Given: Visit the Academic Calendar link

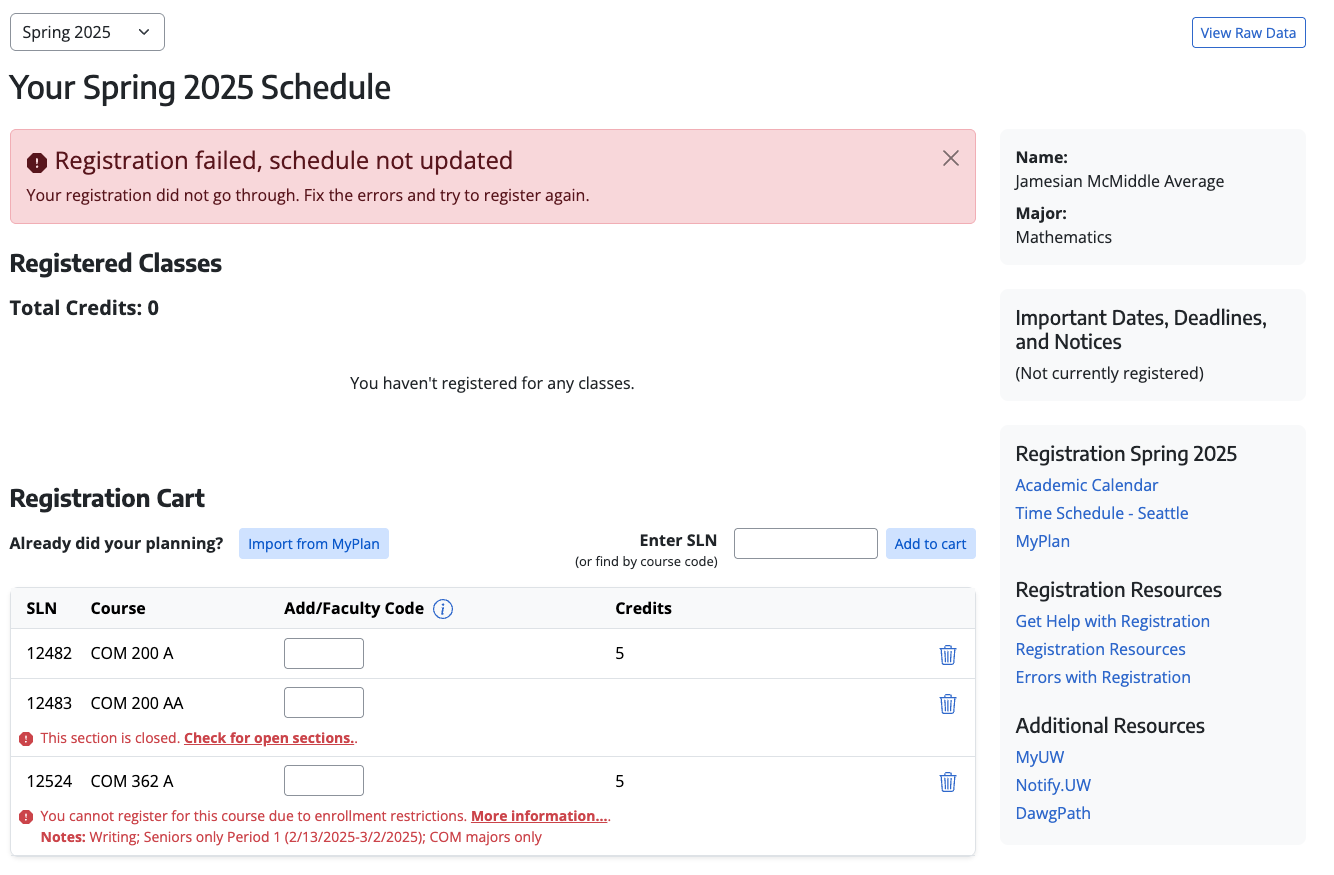Looking at the screenshot, I should (x=1086, y=484).
